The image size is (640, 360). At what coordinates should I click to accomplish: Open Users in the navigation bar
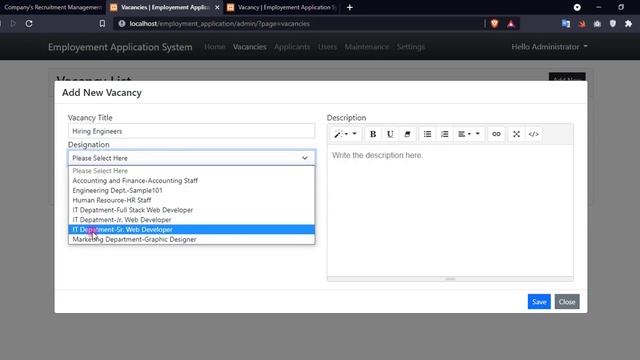click(327, 47)
